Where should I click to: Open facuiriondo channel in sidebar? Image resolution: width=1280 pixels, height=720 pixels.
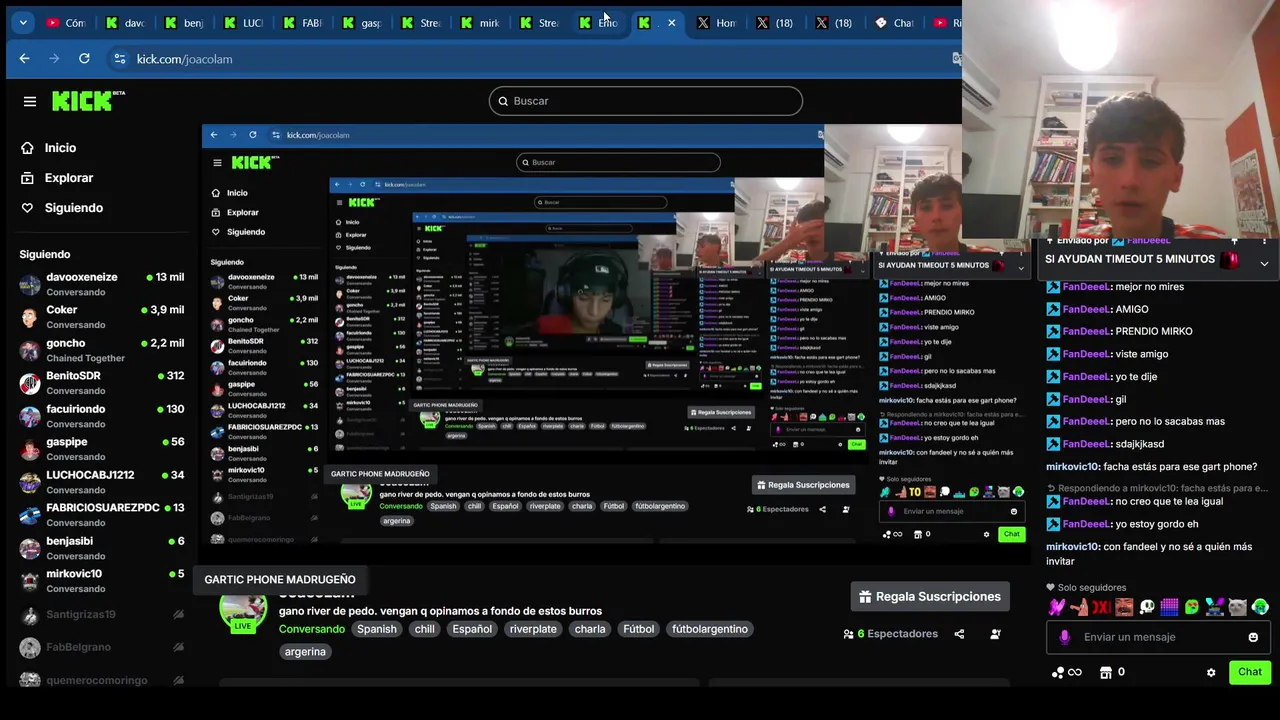point(101,416)
